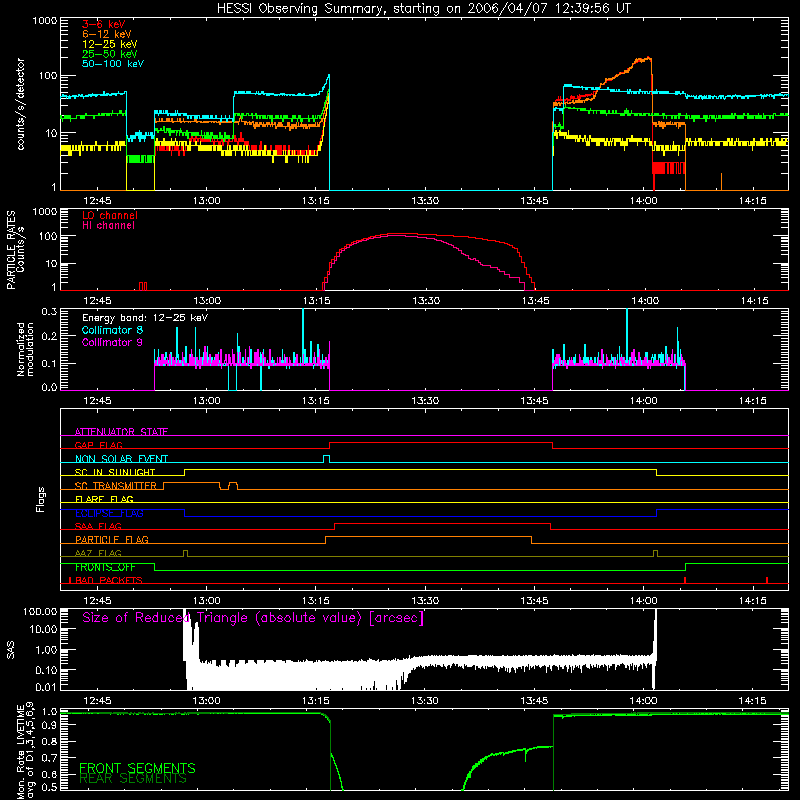800x800 pixels.
Task: Click the 'Mon. Rate LIVETIME' axis label
Action: pyautogui.click(x=25, y=751)
